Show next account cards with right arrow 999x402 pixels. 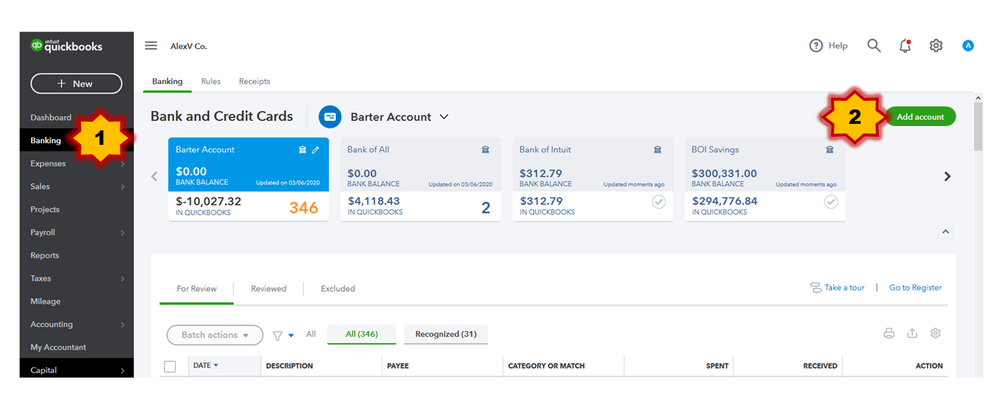pyautogui.click(x=947, y=176)
